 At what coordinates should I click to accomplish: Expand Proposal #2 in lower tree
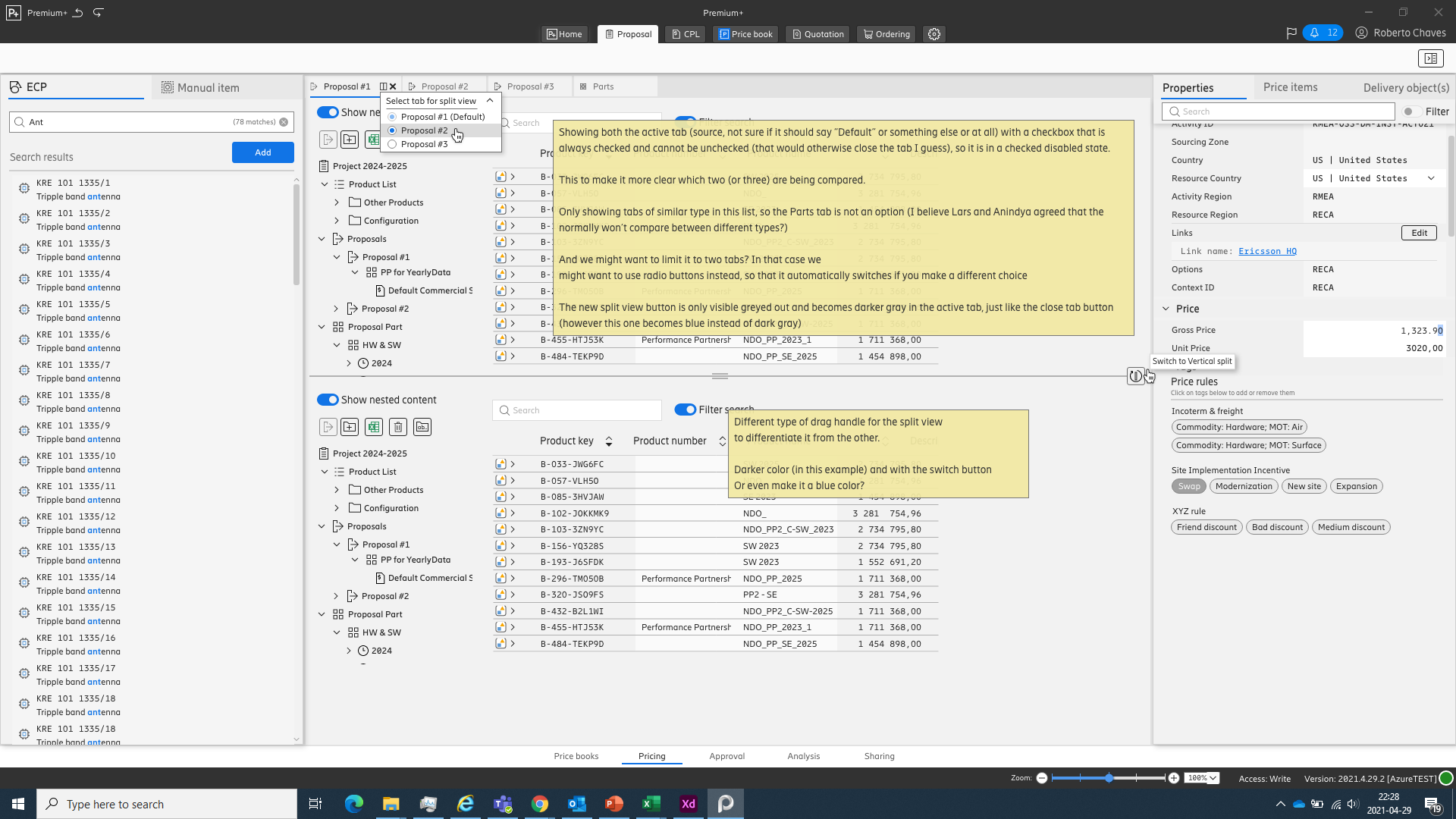(337, 596)
